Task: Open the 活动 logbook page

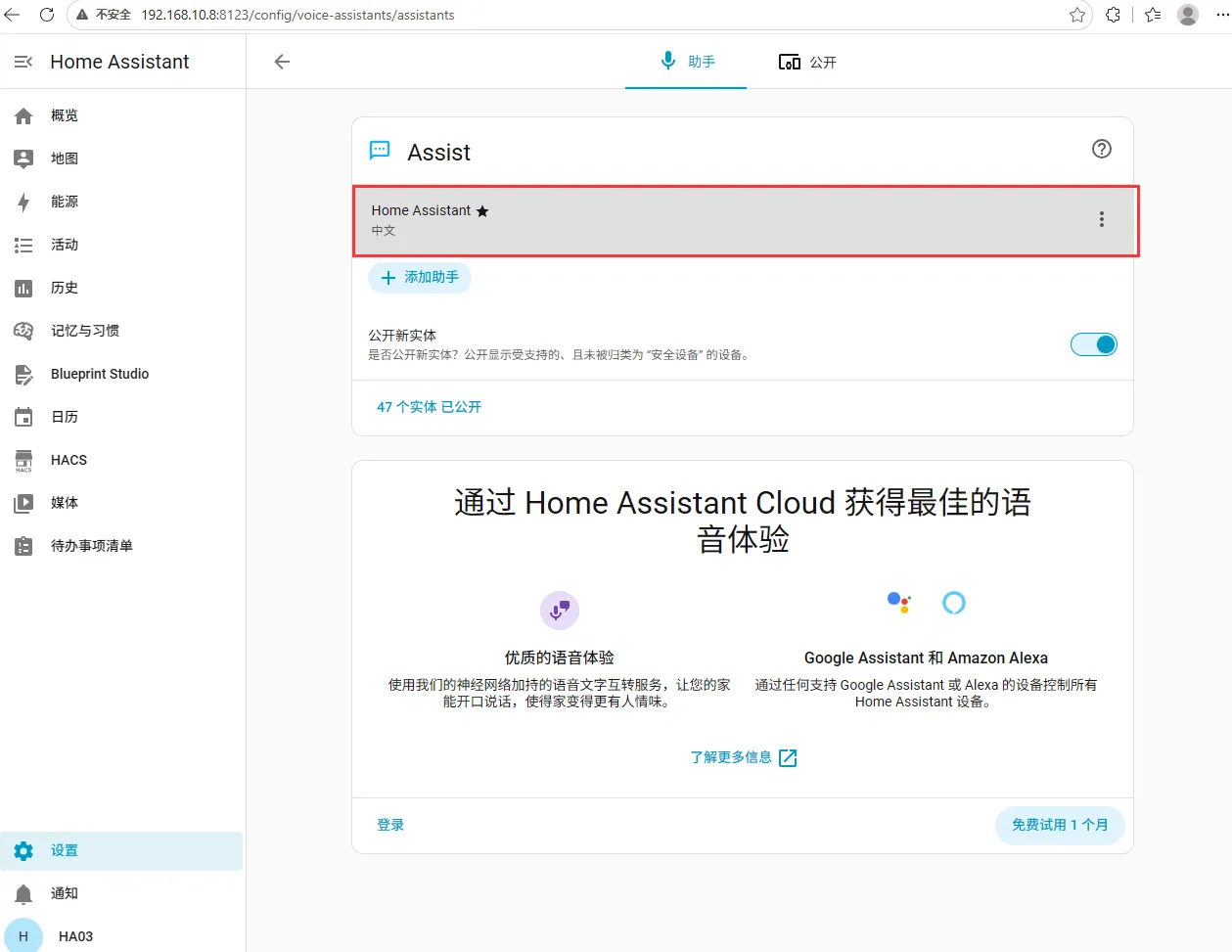Action: (121, 245)
